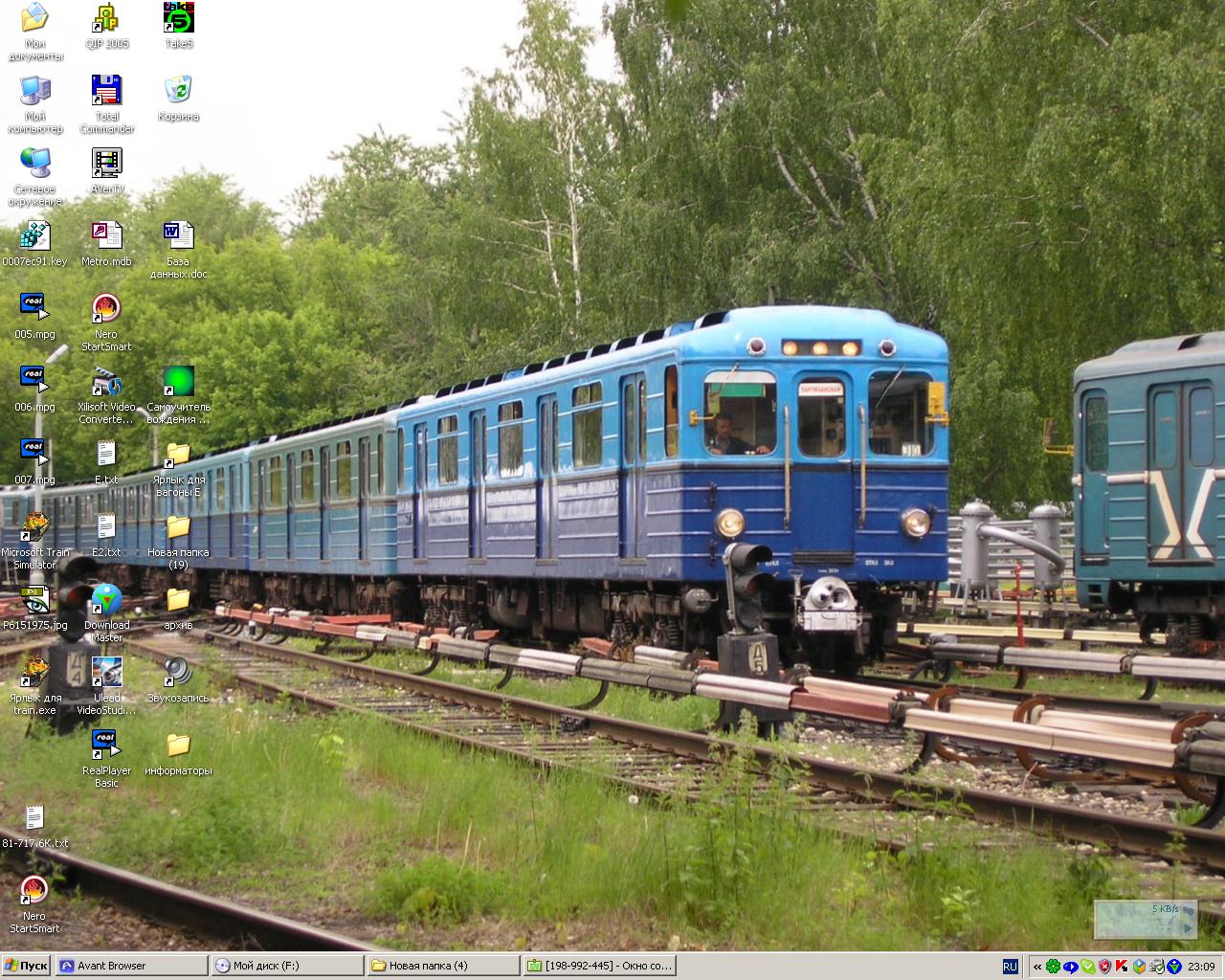The image size is (1225, 980).
Task: Open the Пуск start menu
Action: coord(26,966)
